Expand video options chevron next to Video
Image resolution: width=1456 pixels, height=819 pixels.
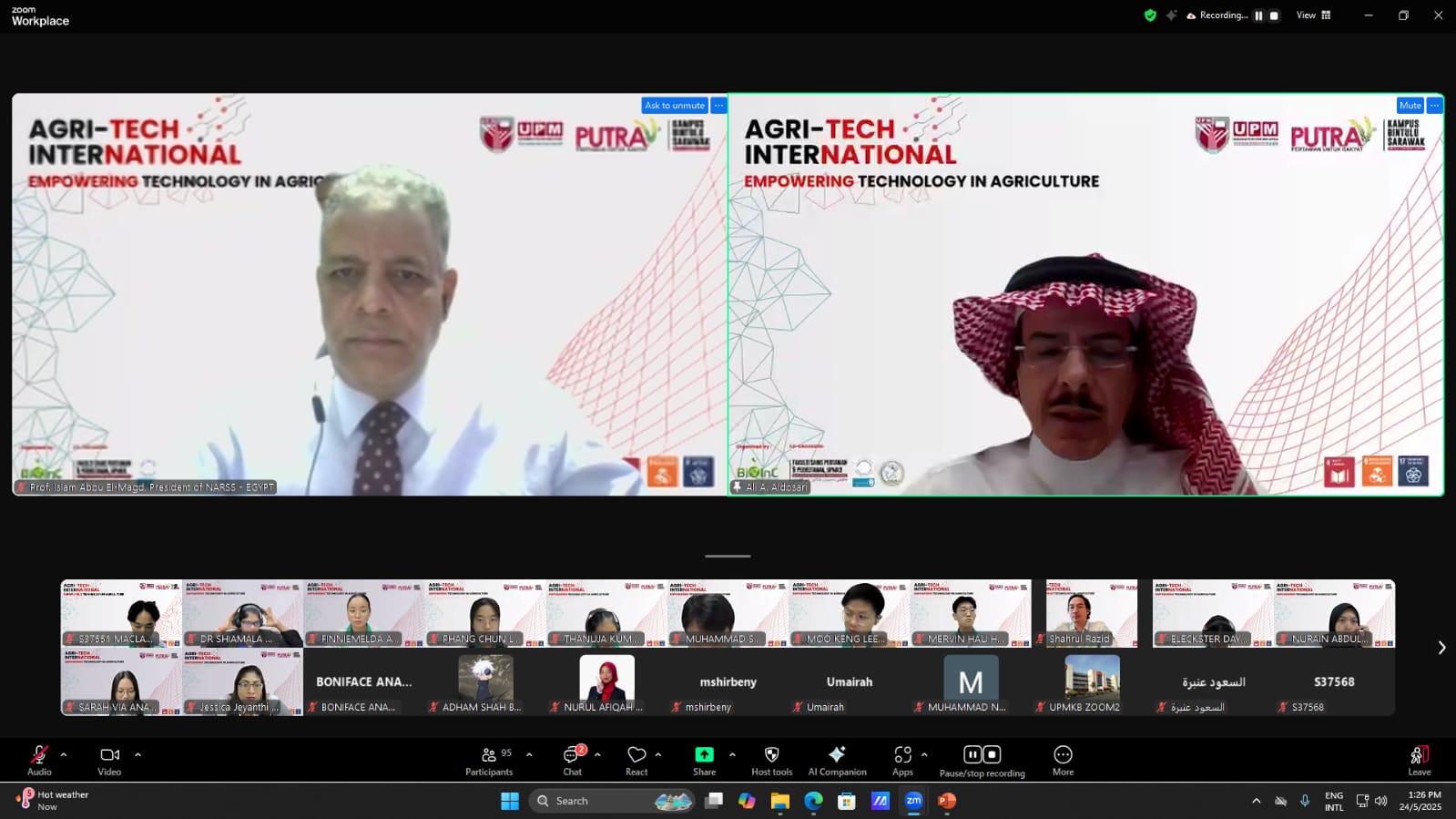(x=137, y=754)
